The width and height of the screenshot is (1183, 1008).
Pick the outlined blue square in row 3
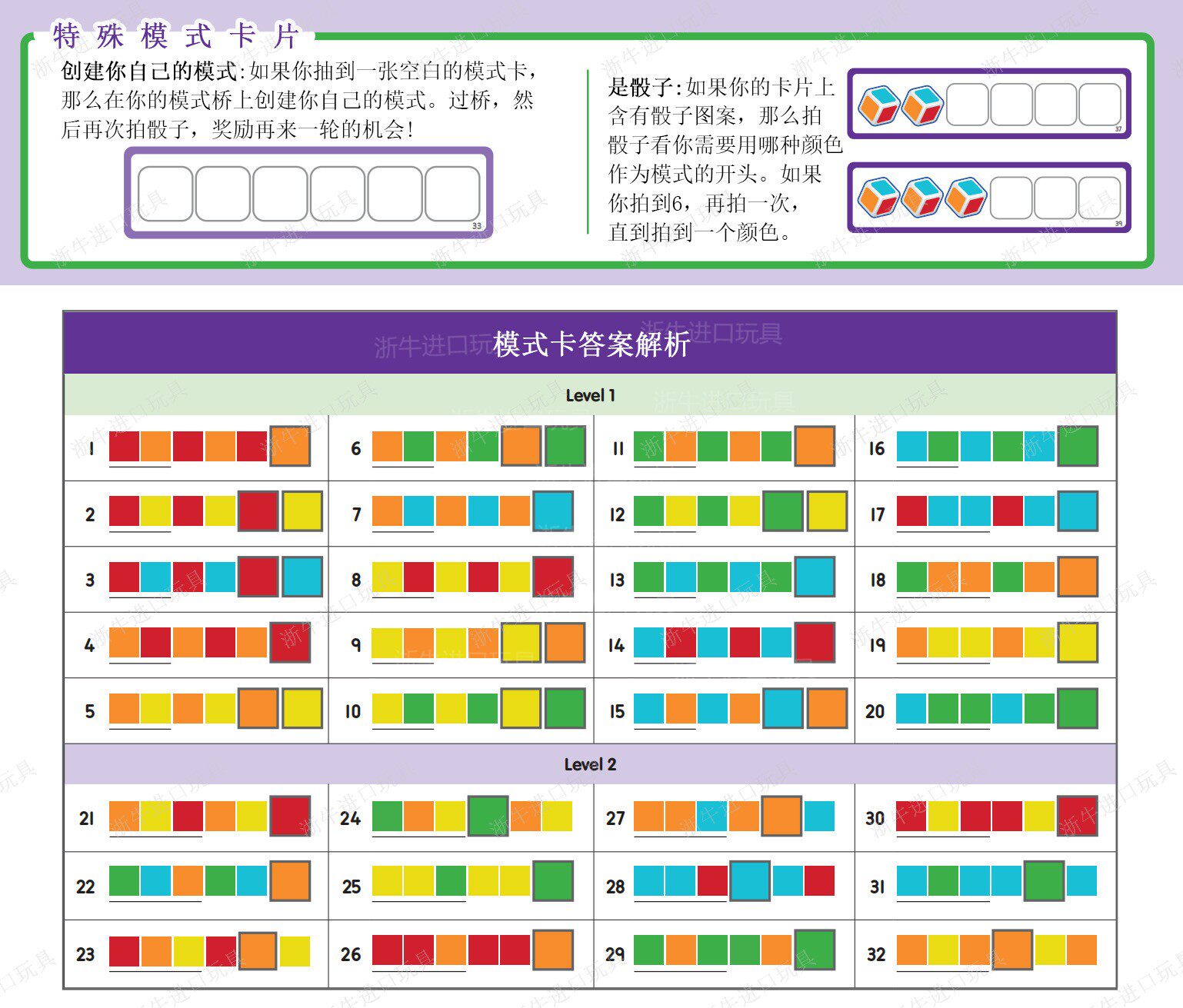pos(302,577)
